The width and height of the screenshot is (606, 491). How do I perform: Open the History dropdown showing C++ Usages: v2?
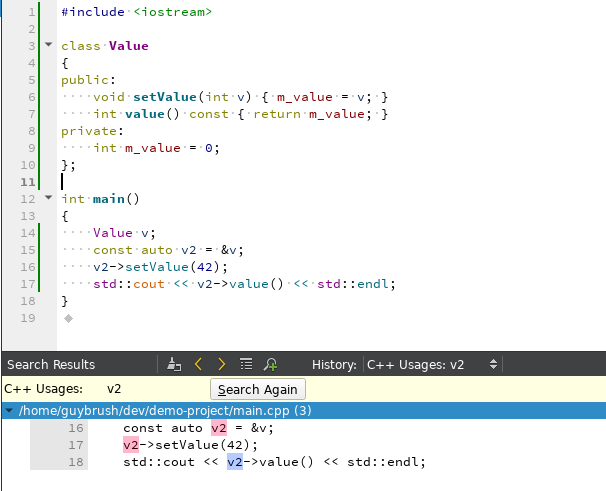coord(431,365)
